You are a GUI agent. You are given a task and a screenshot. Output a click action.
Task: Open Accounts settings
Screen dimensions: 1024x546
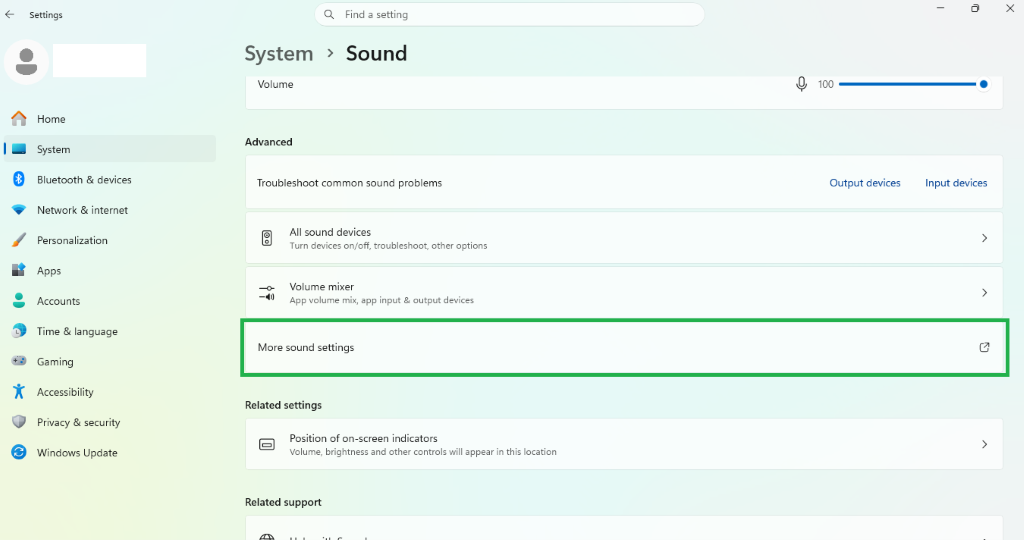pos(110,300)
